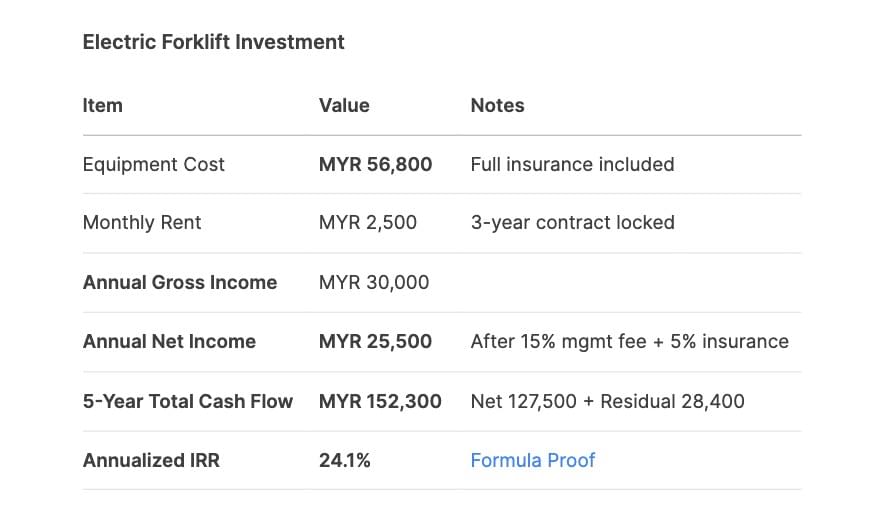Click the MYR 30,000 value cell
The height and width of the screenshot is (524, 889).
(x=374, y=282)
